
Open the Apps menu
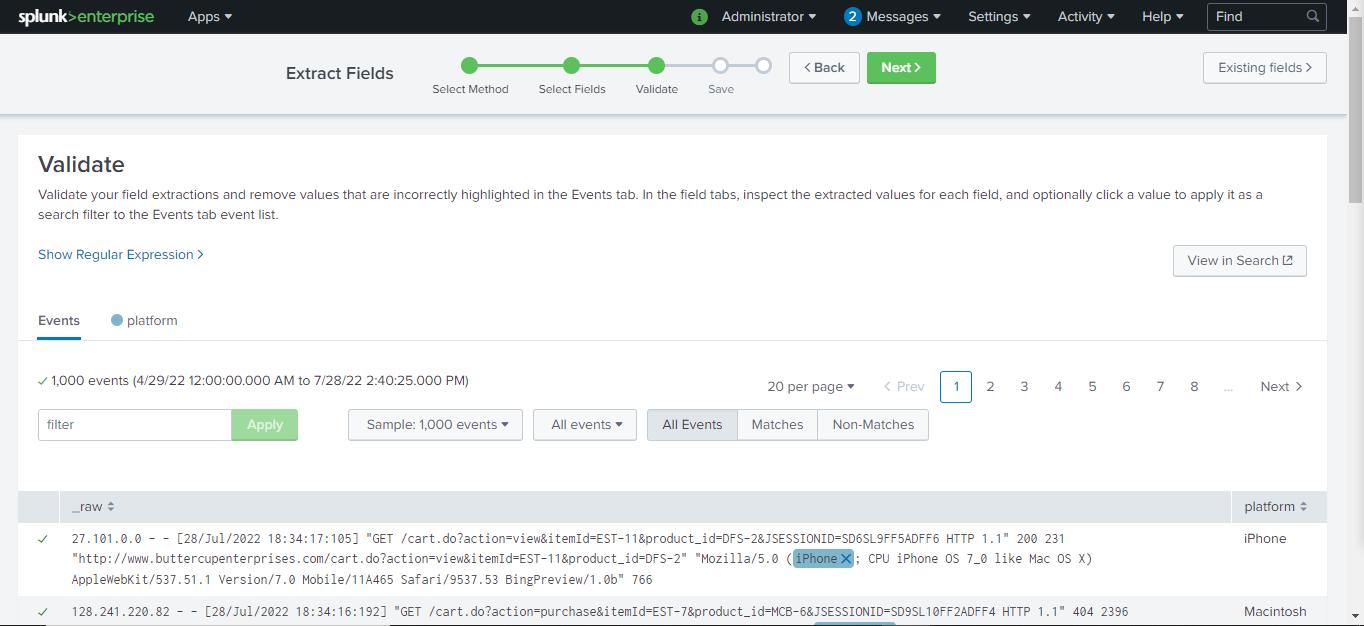coord(209,17)
